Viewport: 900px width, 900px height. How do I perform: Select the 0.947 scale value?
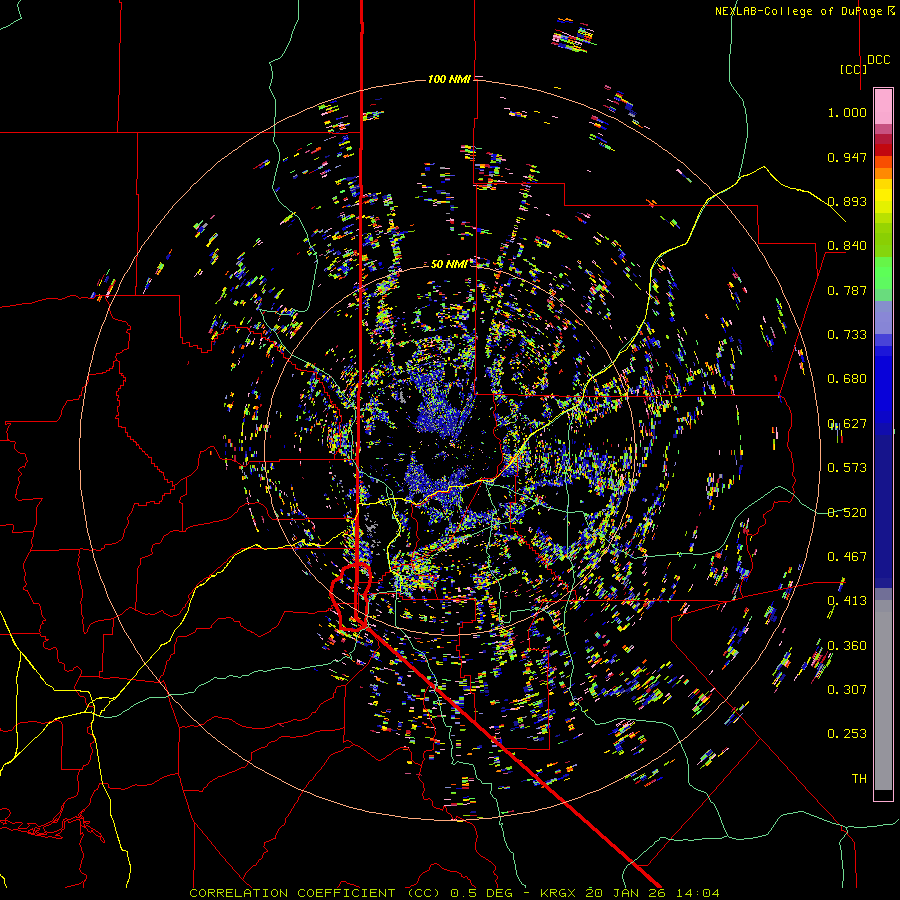(847, 157)
